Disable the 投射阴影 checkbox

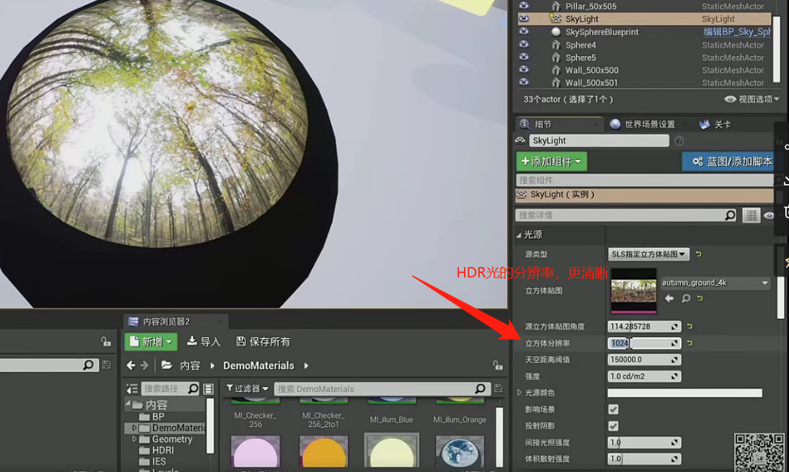[x=613, y=426]
